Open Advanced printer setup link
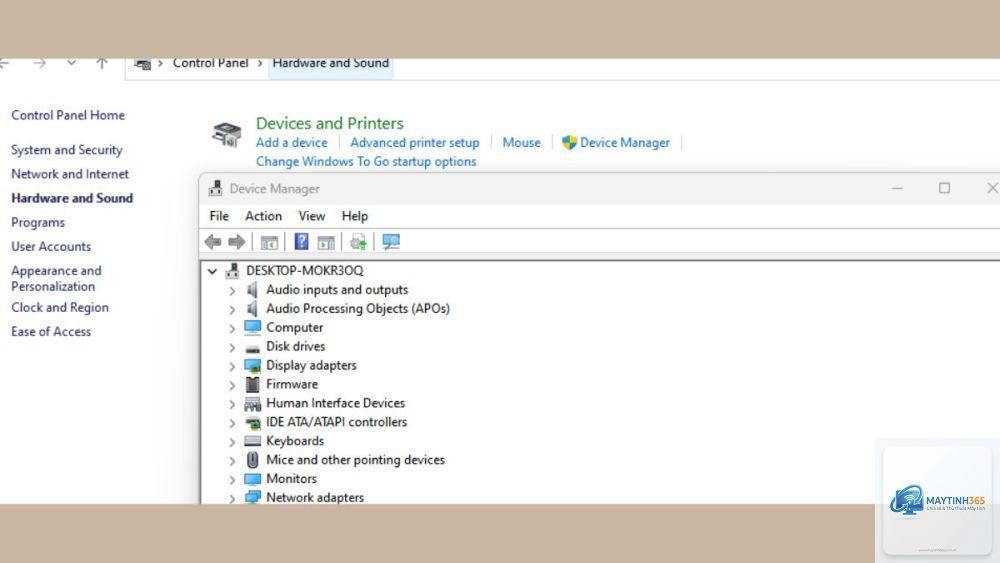Screen dimensions: 1000x563 pyautogui.click(x=415, y=143)
